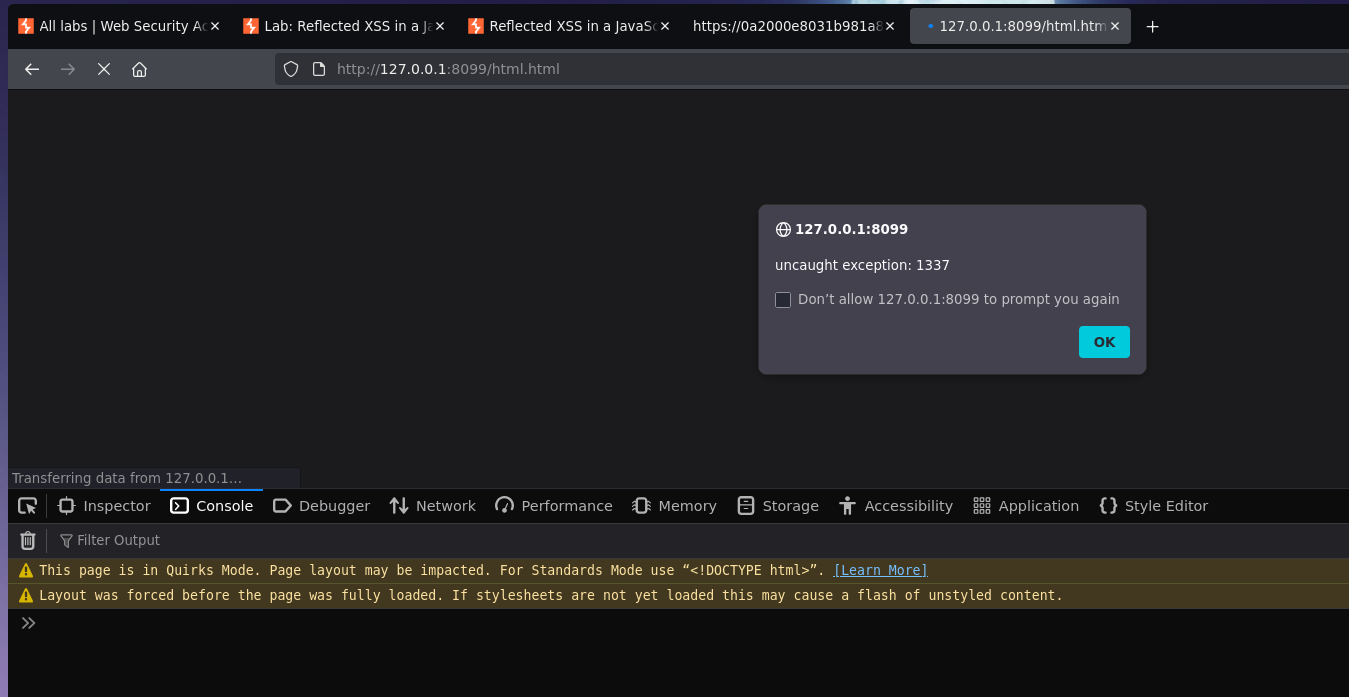The height and width of the screenshot is (697, 1349).
Task: Open the Performance panel
Action: click(x=553, y=506)
